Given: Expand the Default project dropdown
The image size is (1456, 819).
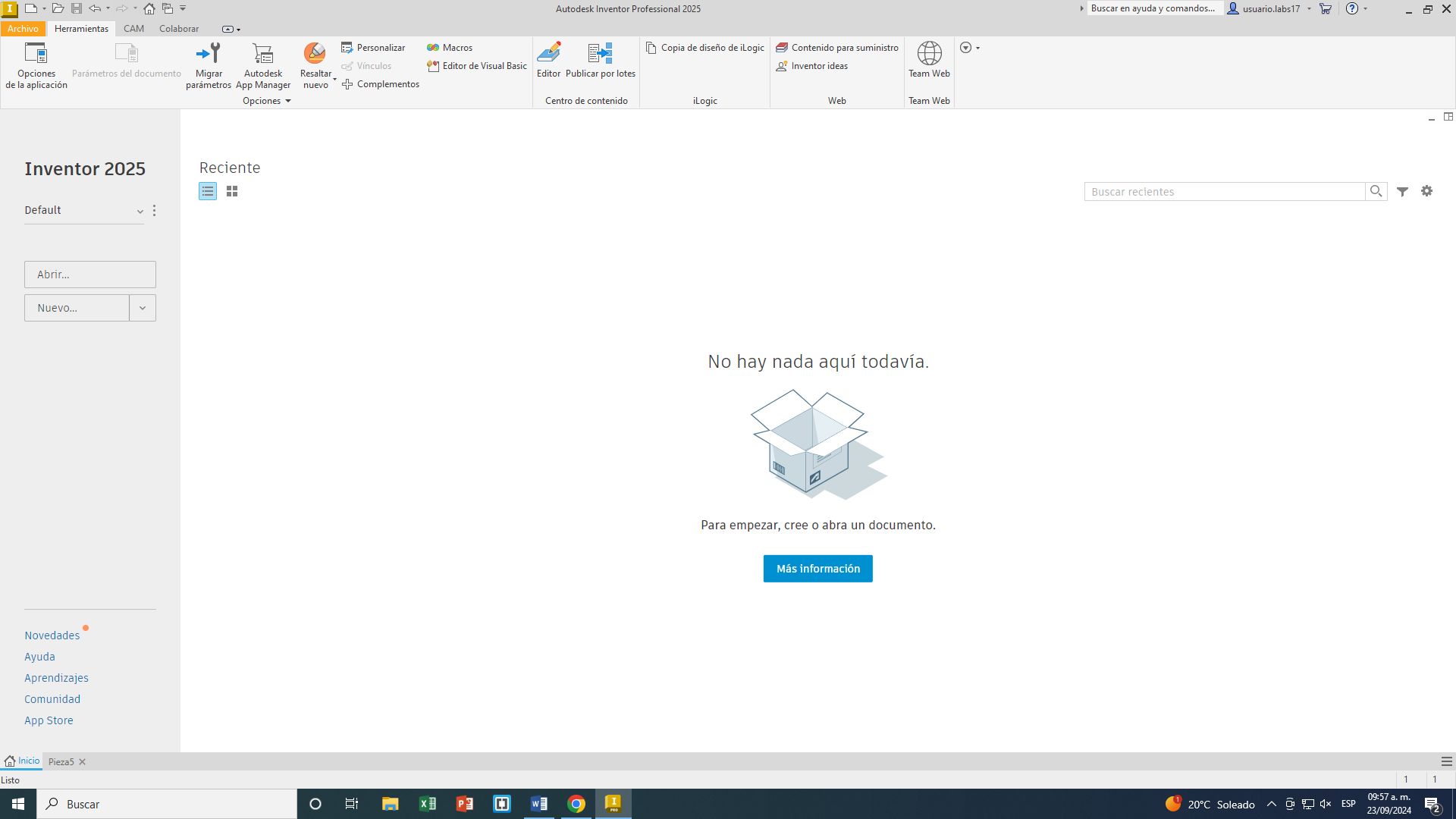Looking at the screenshot, I should (x=140, y=212).
